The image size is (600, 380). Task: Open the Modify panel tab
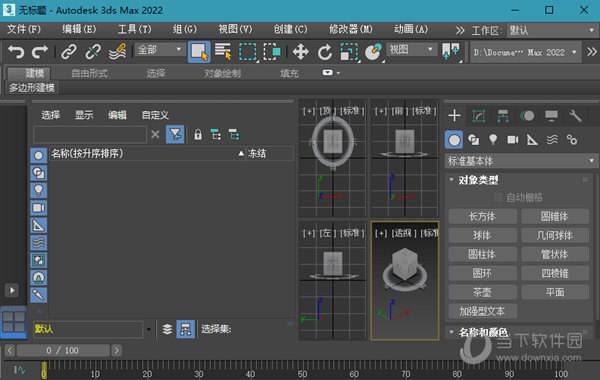click(x=479, y=116)
